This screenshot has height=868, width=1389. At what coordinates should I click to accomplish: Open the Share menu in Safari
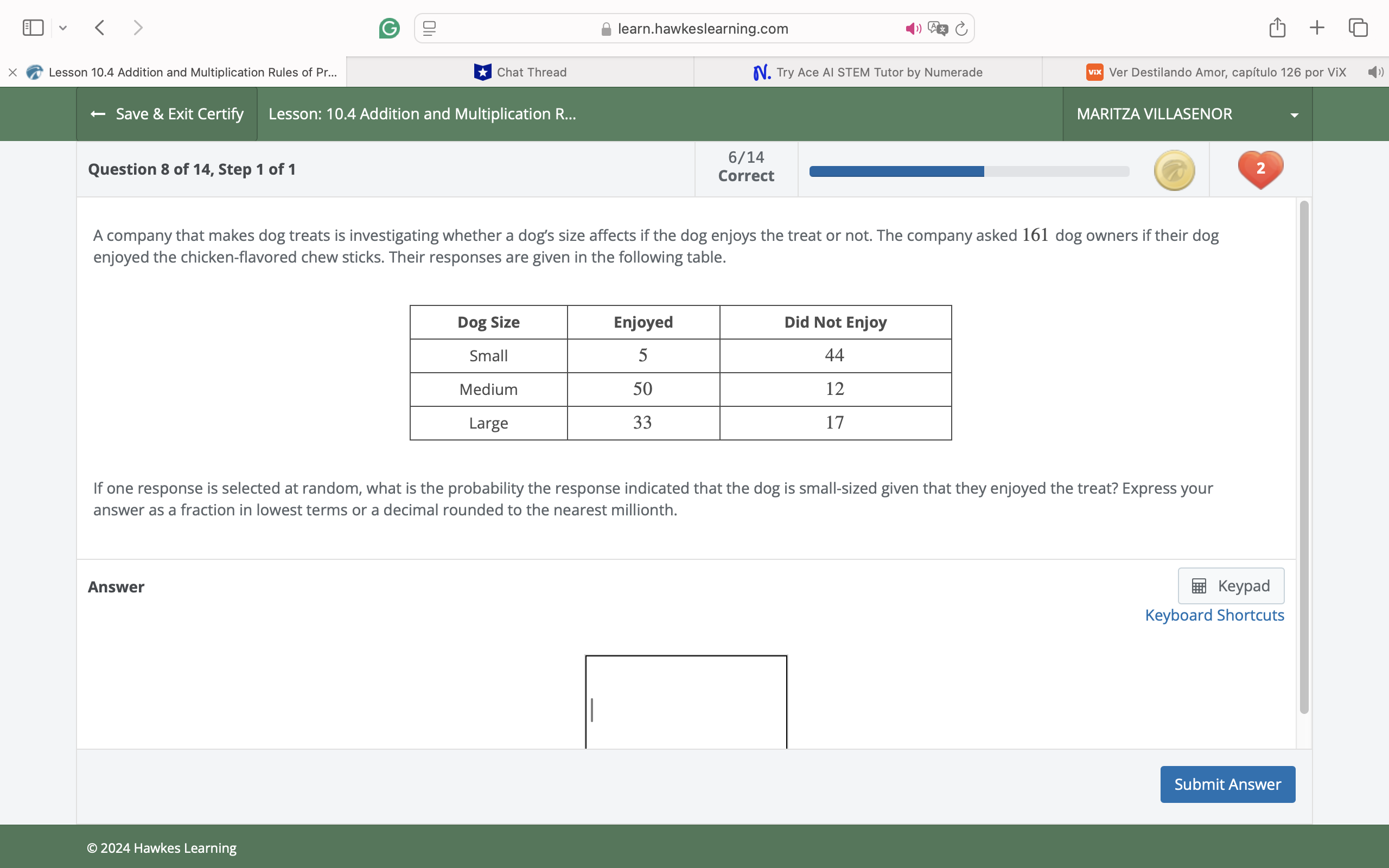point(1277,27)
